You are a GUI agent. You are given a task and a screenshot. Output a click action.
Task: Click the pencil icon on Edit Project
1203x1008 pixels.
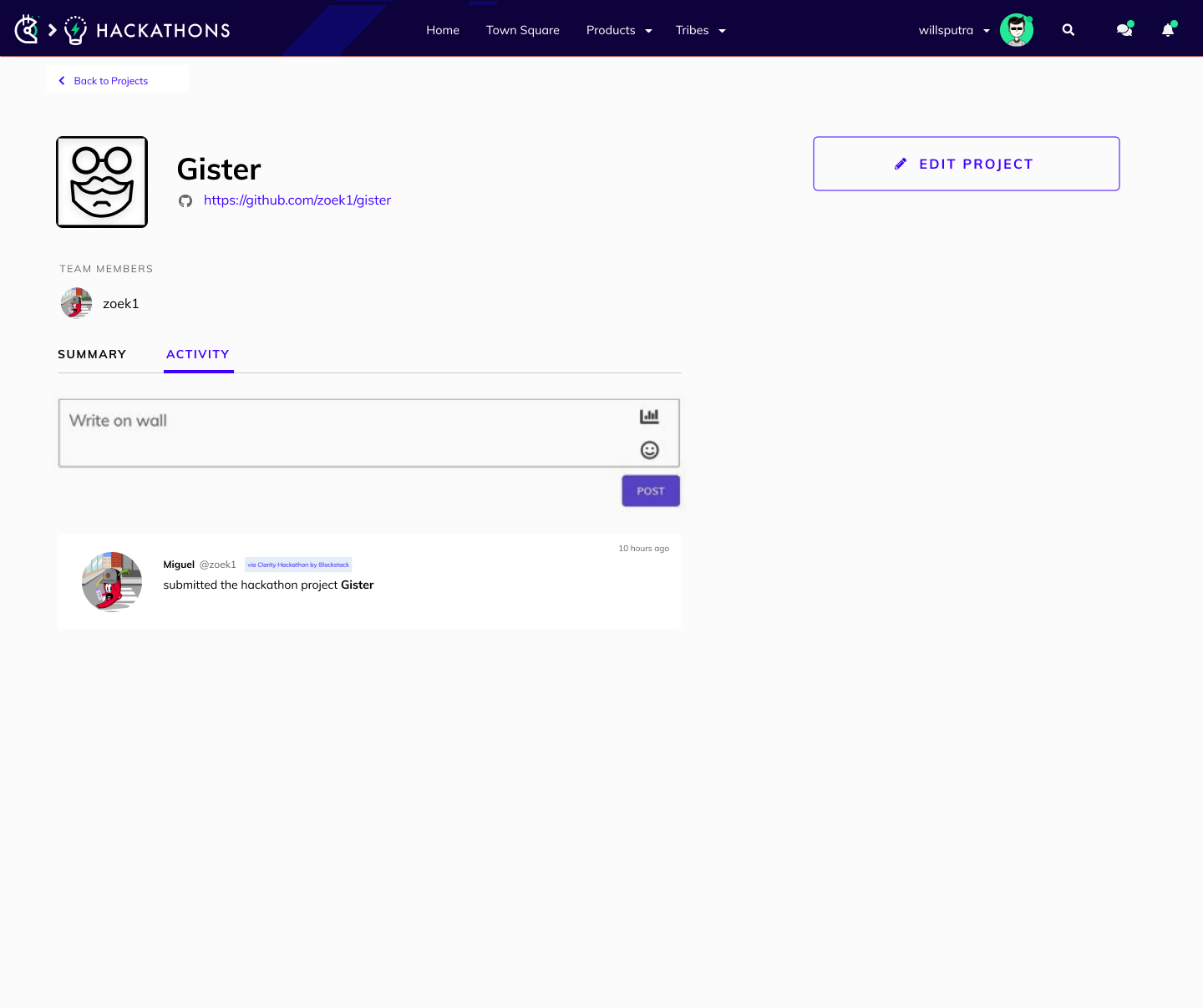901,164
